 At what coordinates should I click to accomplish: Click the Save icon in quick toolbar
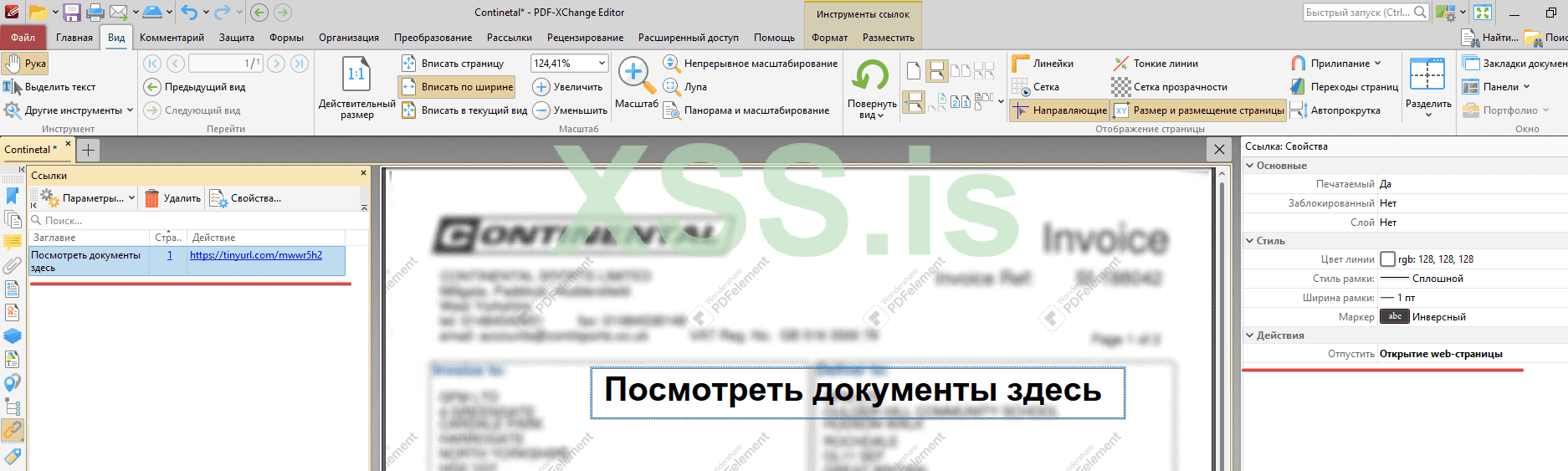point(72,13)
